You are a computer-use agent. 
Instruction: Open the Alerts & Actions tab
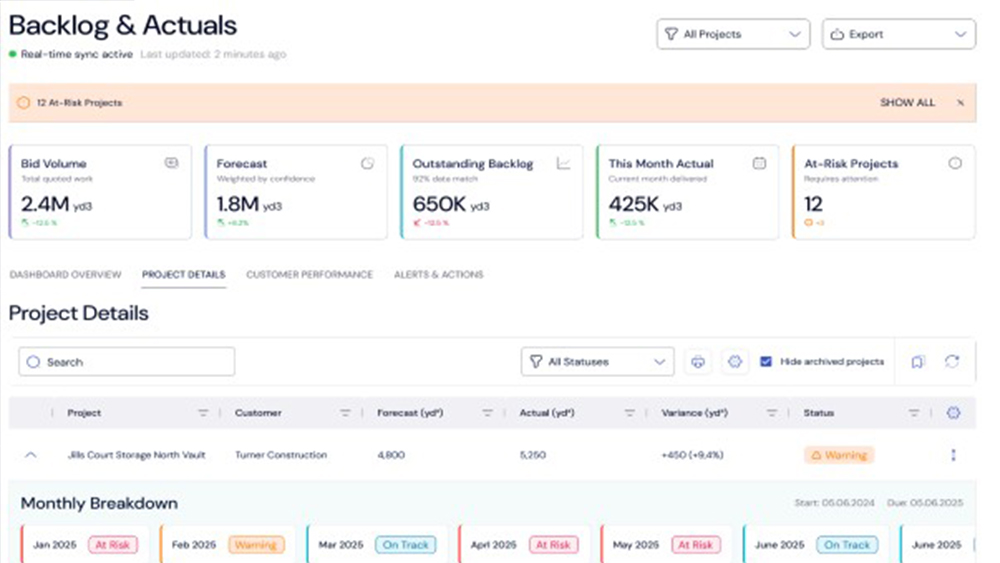tap(438, 275)
